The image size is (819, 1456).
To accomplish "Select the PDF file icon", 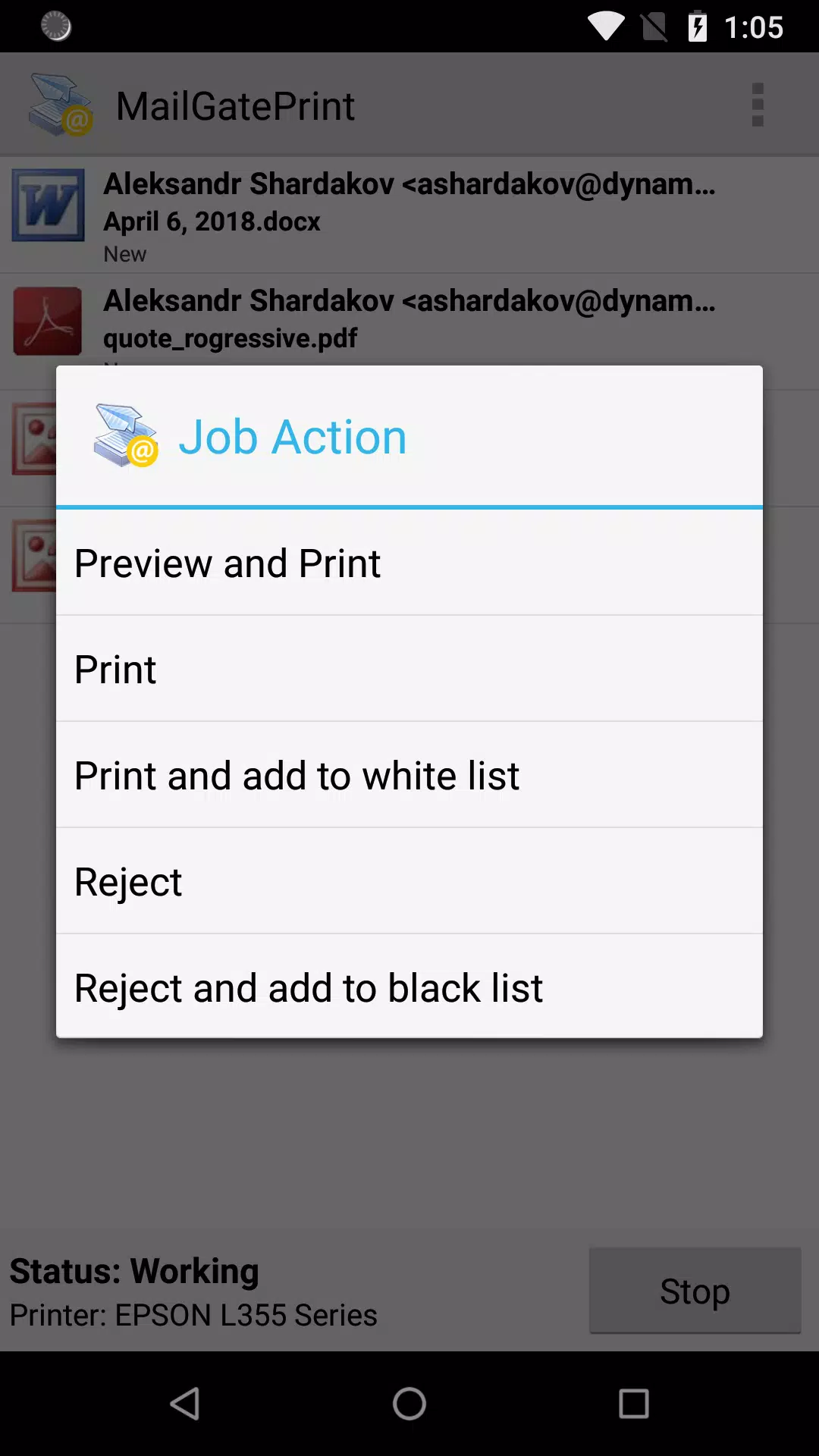I will 48,322.
